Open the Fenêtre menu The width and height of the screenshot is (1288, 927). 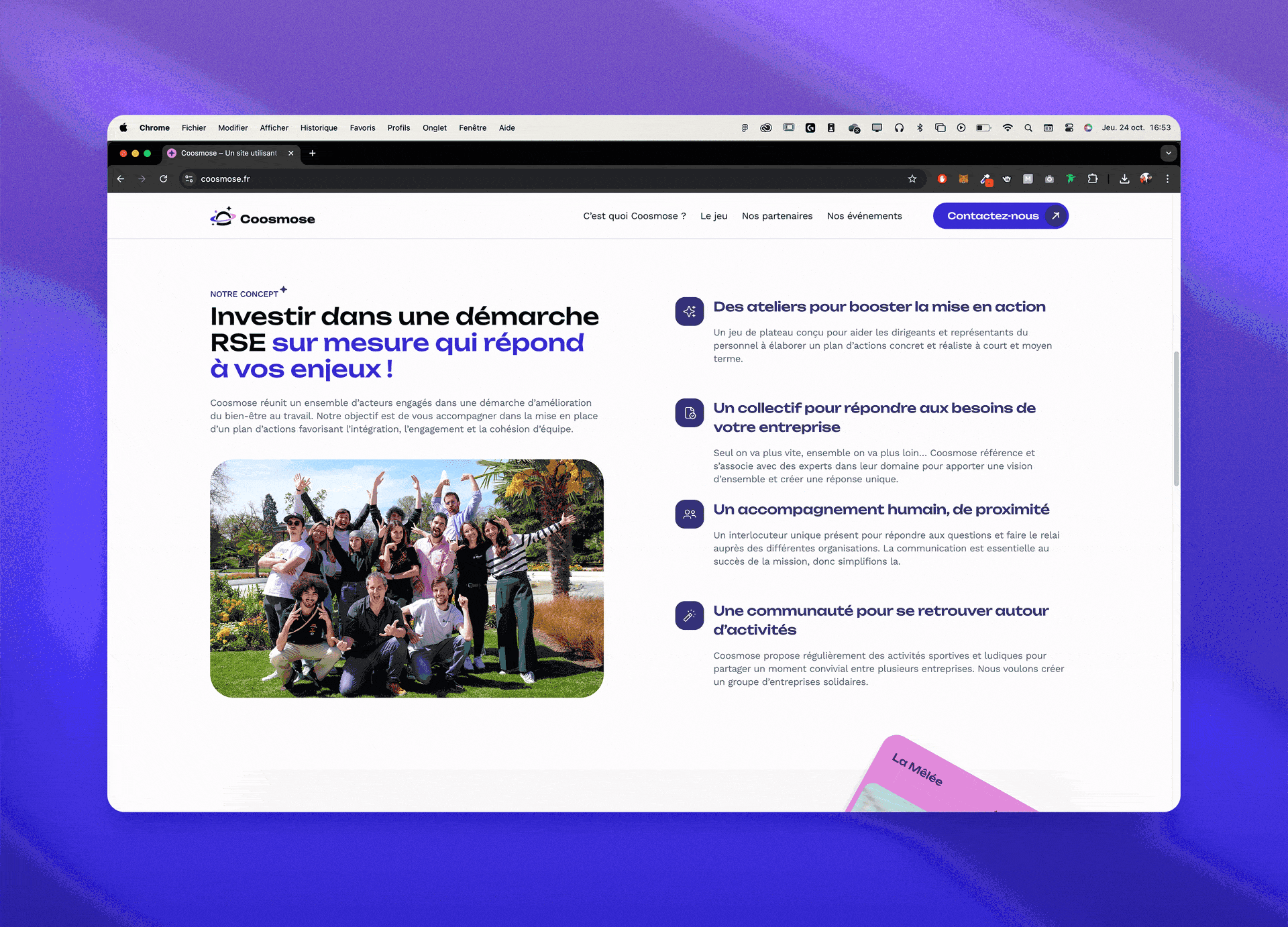[473, 127]
